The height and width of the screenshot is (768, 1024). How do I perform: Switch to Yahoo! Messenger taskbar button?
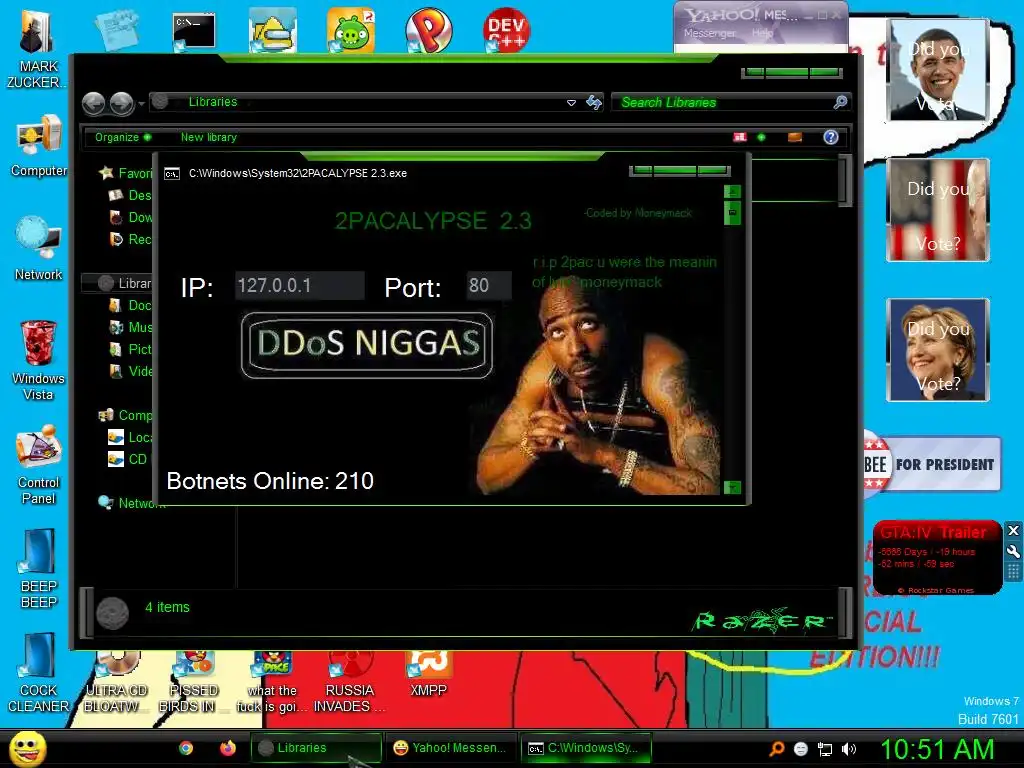(x=451, y=748)
